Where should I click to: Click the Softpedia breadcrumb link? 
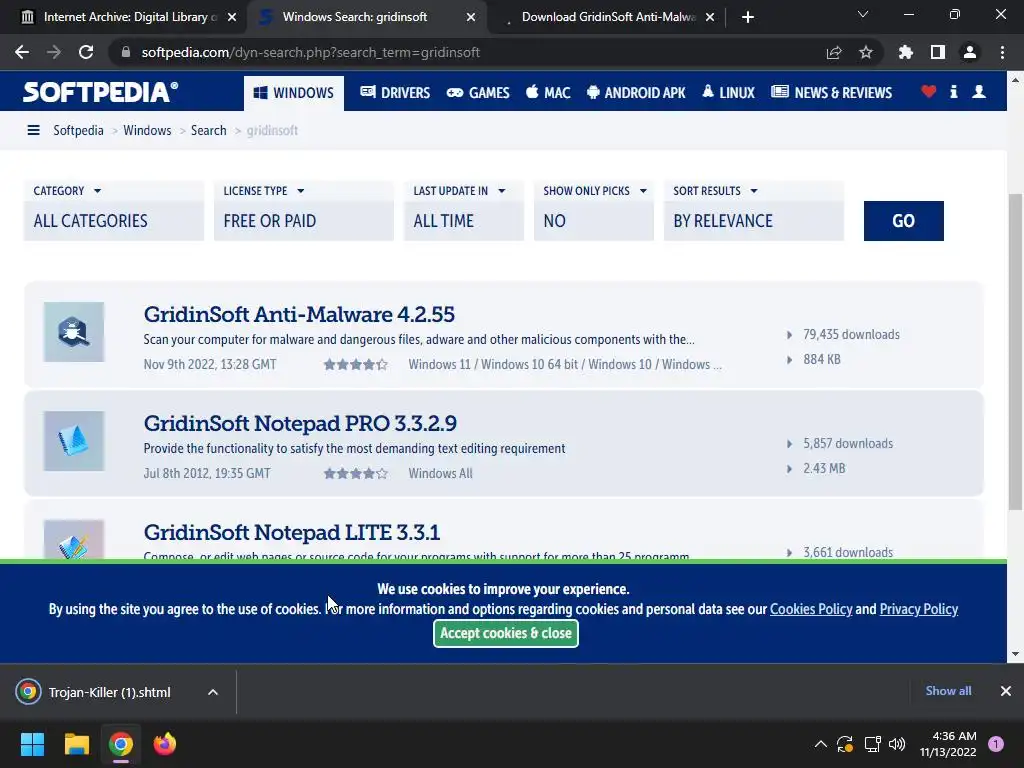78,130
